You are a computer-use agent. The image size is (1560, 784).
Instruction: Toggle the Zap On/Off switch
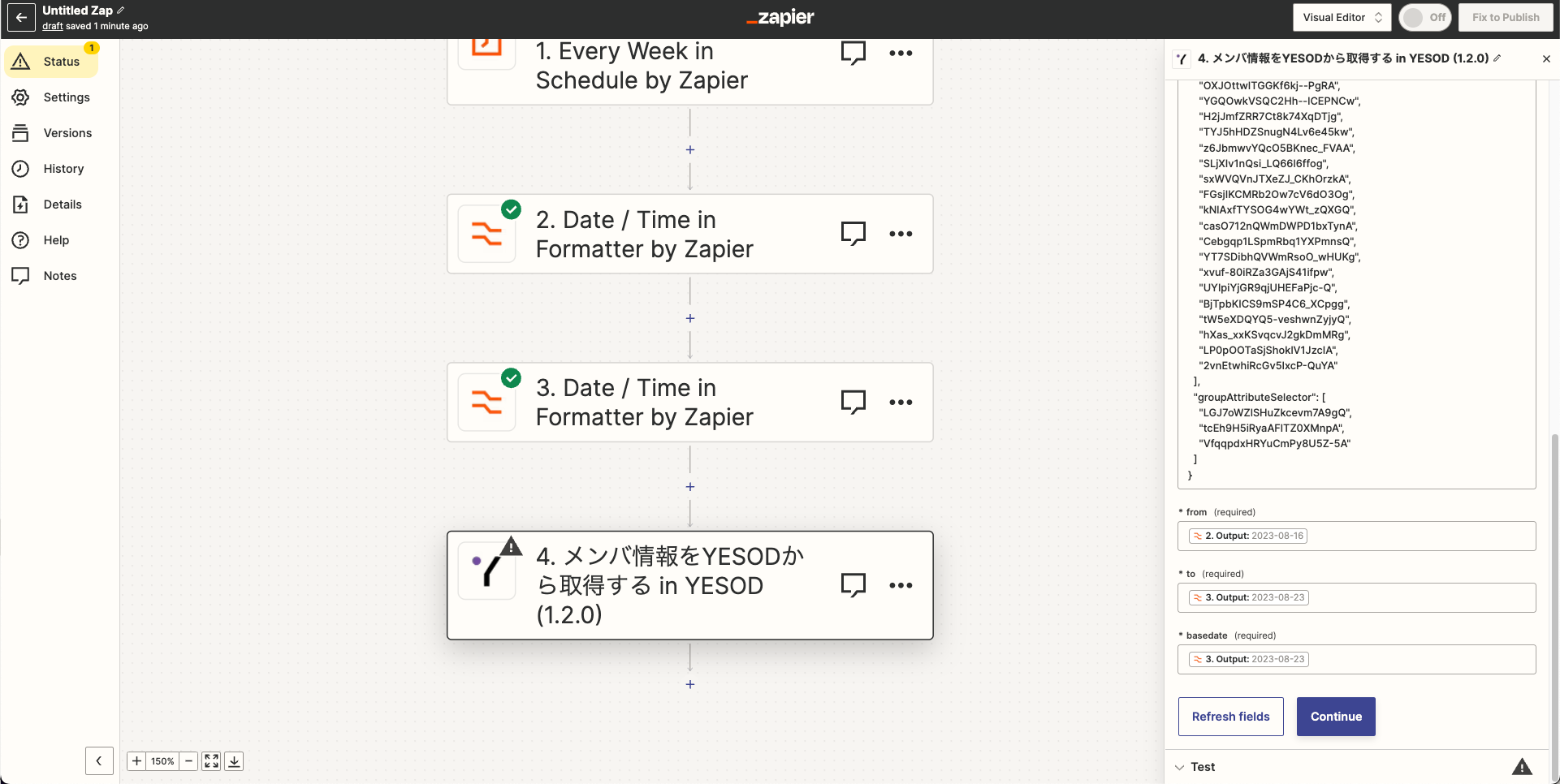pos(1425,17)
